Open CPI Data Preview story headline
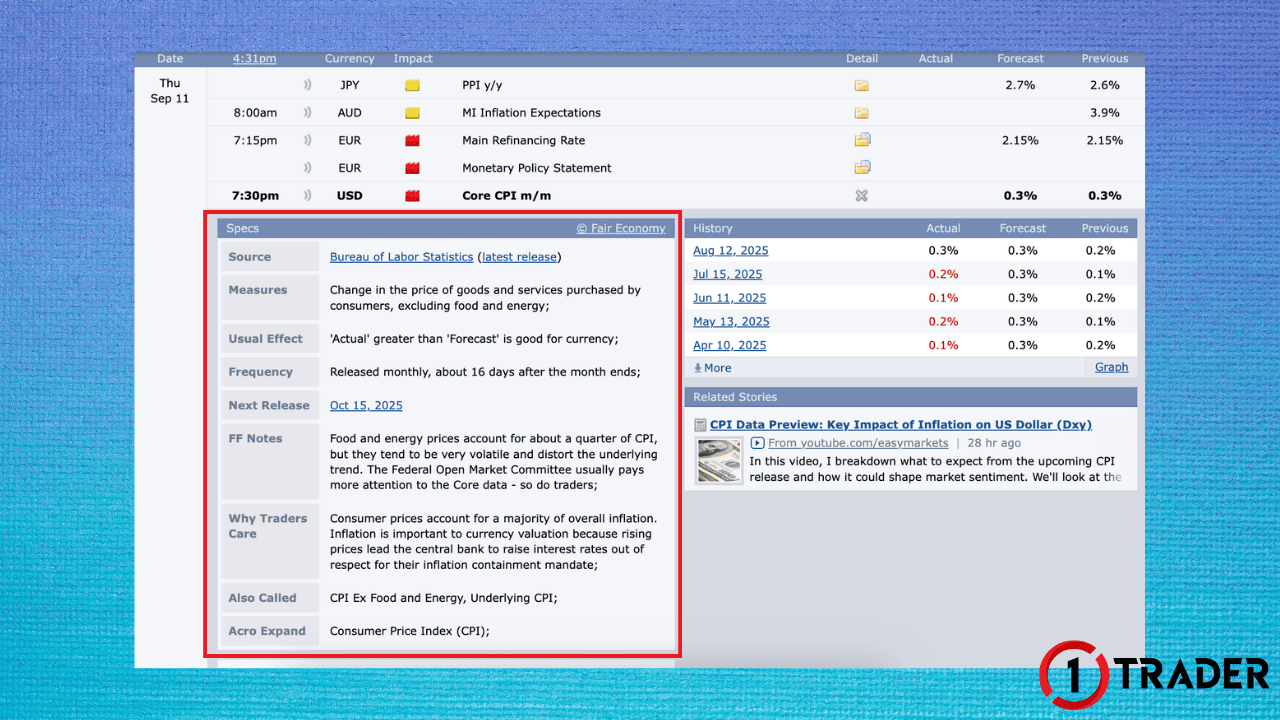Screen dimensions: 1280x720 pyautogui.click(x=900, y=425)
